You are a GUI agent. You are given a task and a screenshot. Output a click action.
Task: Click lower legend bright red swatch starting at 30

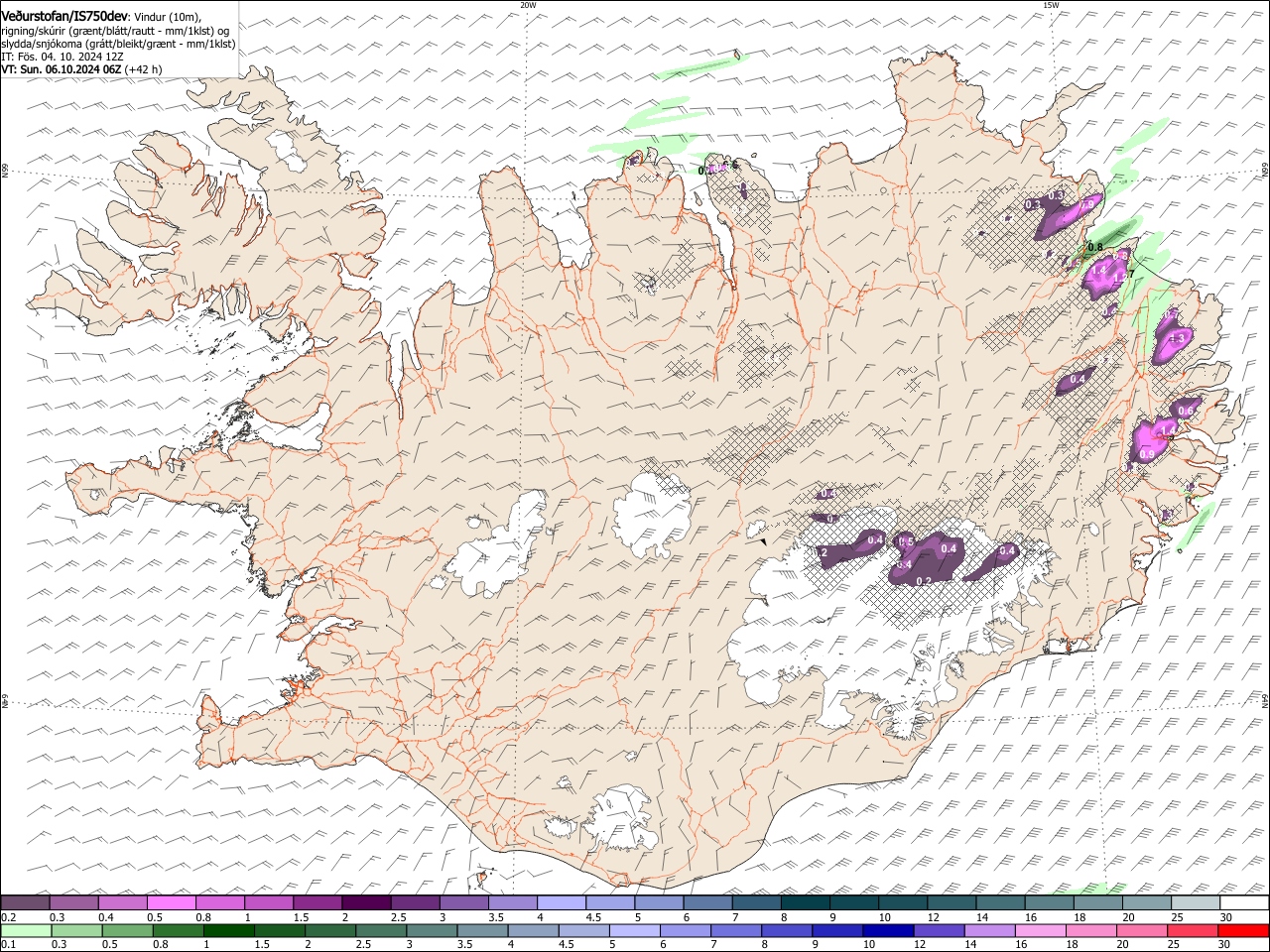(x=1243, y=931)
